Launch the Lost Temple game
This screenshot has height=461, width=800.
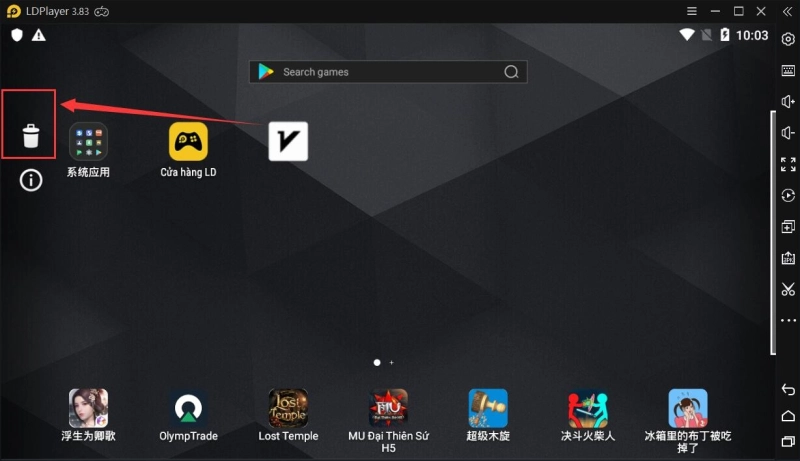click(x=288, y=408)
